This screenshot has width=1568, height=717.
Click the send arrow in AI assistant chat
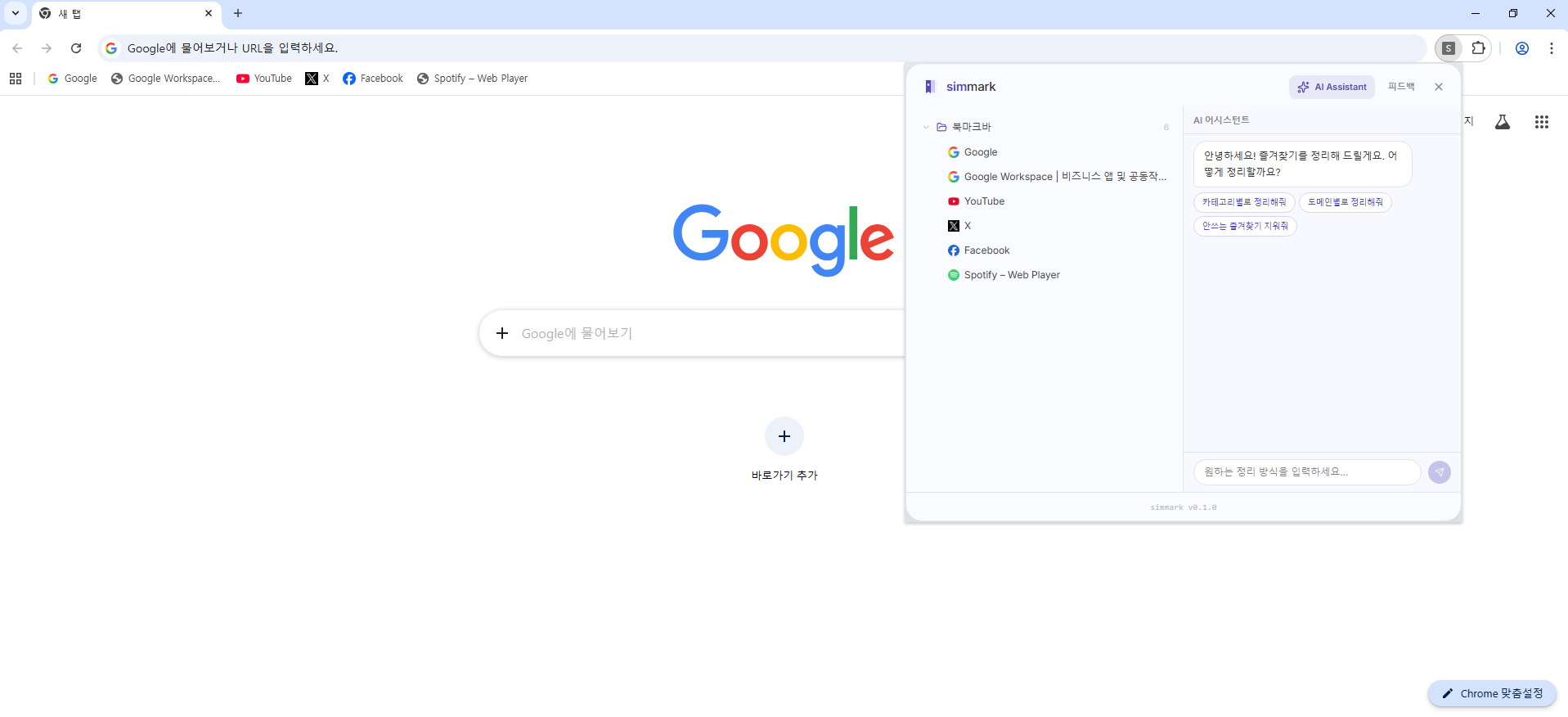coord(1440,472)
